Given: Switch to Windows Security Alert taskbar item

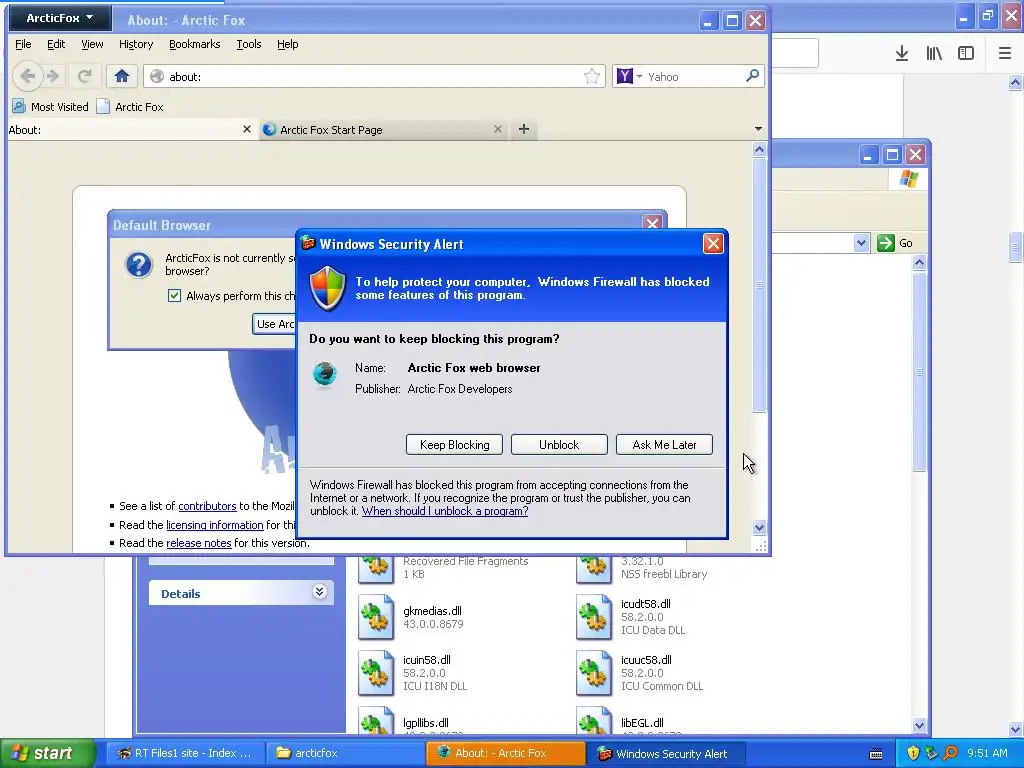Looking at the screenshot, I should (x=667, y=753).
